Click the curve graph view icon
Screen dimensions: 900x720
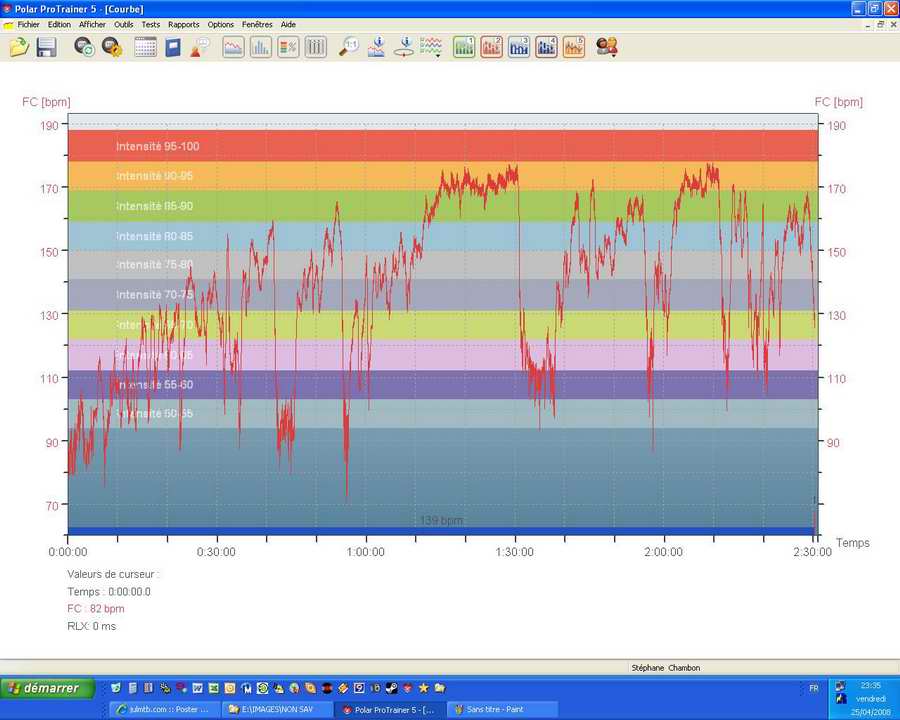pyautogui.click(x=233, y=46)
